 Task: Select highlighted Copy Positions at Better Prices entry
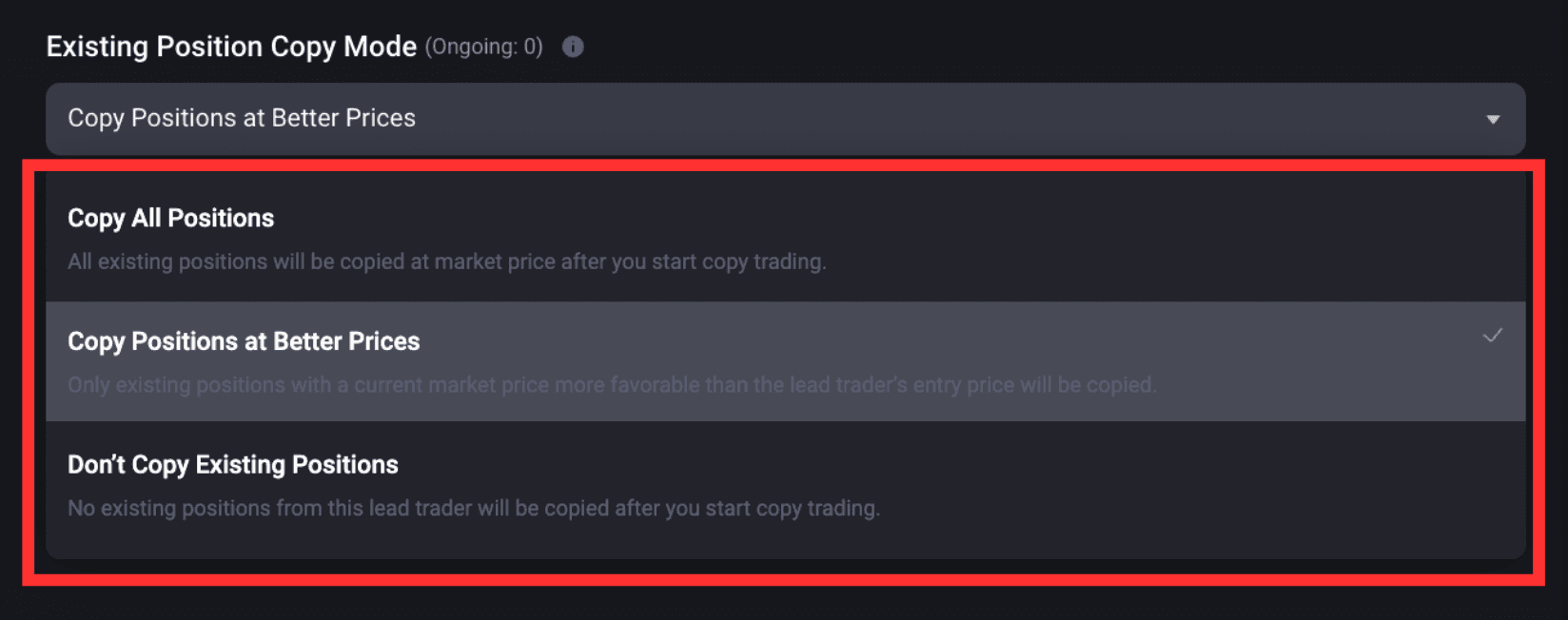tap(786, 362)
